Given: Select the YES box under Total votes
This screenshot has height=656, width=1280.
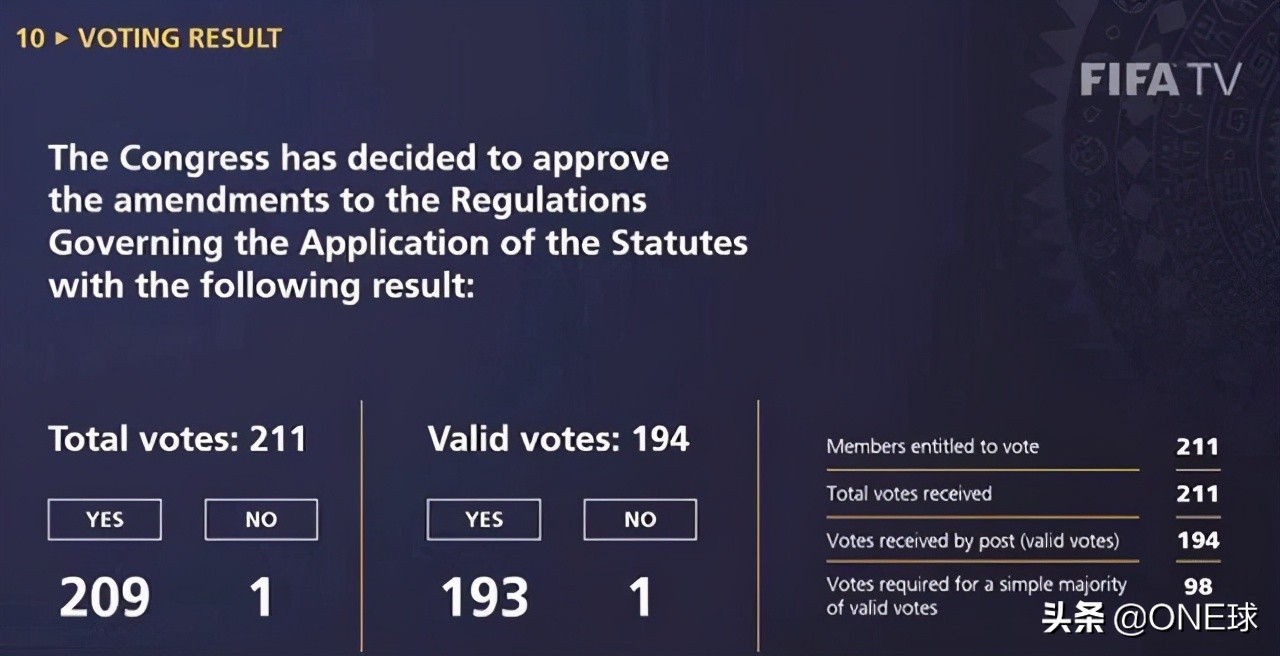Looking at the screenshot, I should click(105, 520).
